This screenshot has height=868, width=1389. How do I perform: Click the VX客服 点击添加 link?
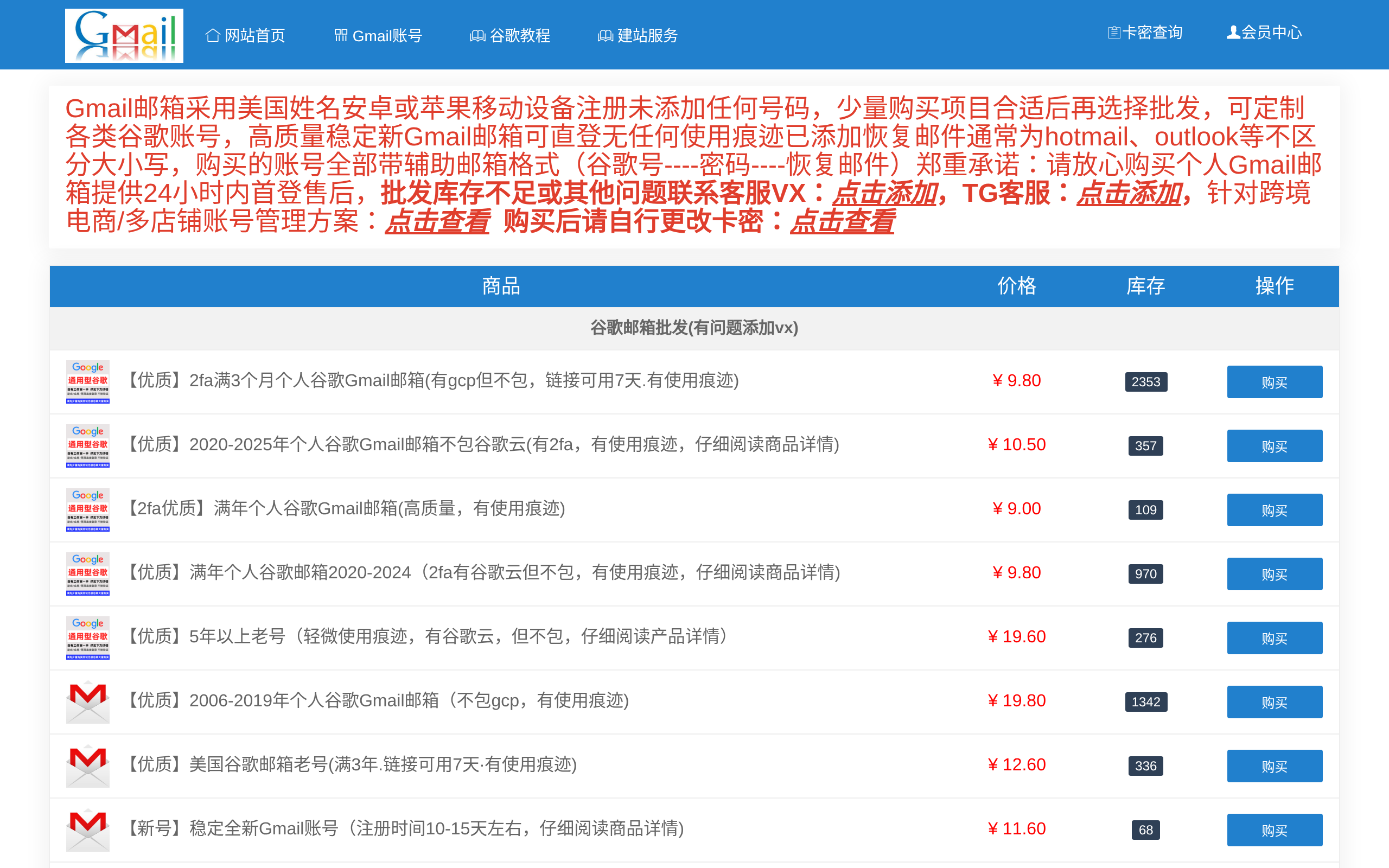coord(884,194)
